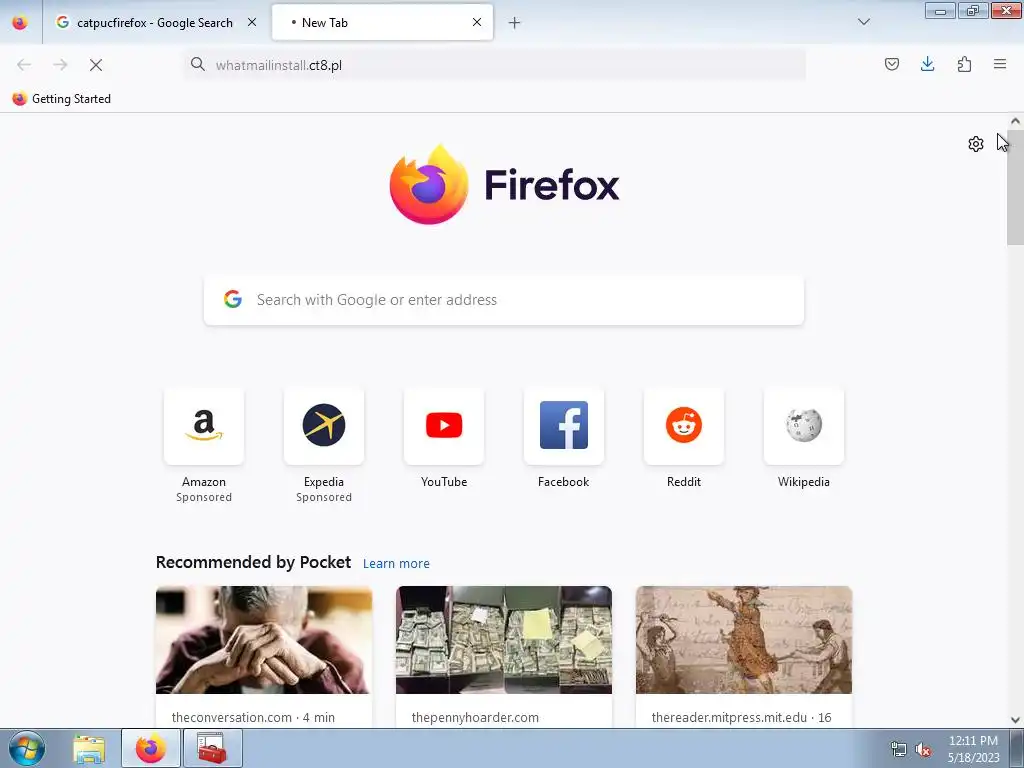Expand the list all tabs chevron

point(863,22)
